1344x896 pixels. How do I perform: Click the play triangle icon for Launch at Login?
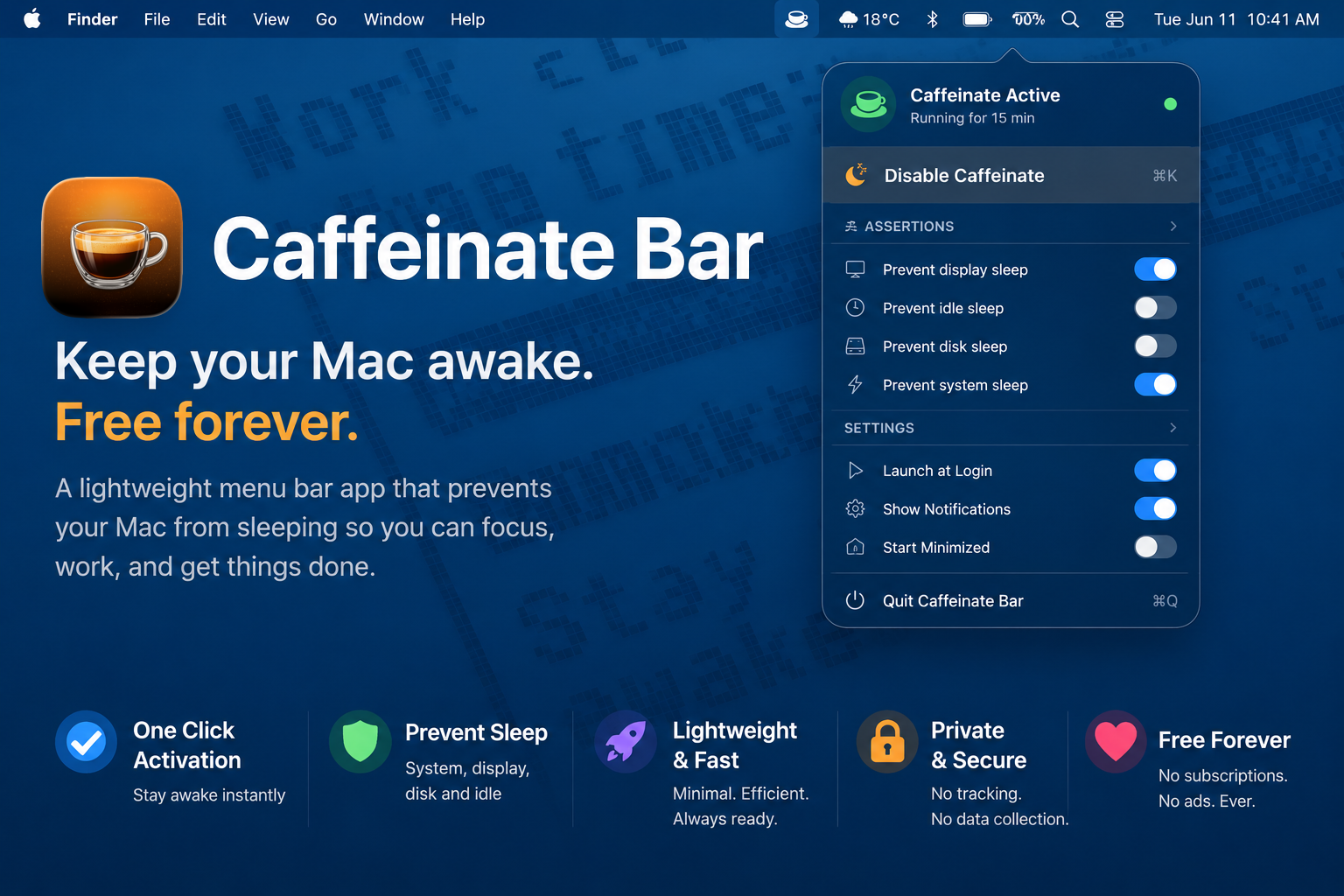[855, 471]
